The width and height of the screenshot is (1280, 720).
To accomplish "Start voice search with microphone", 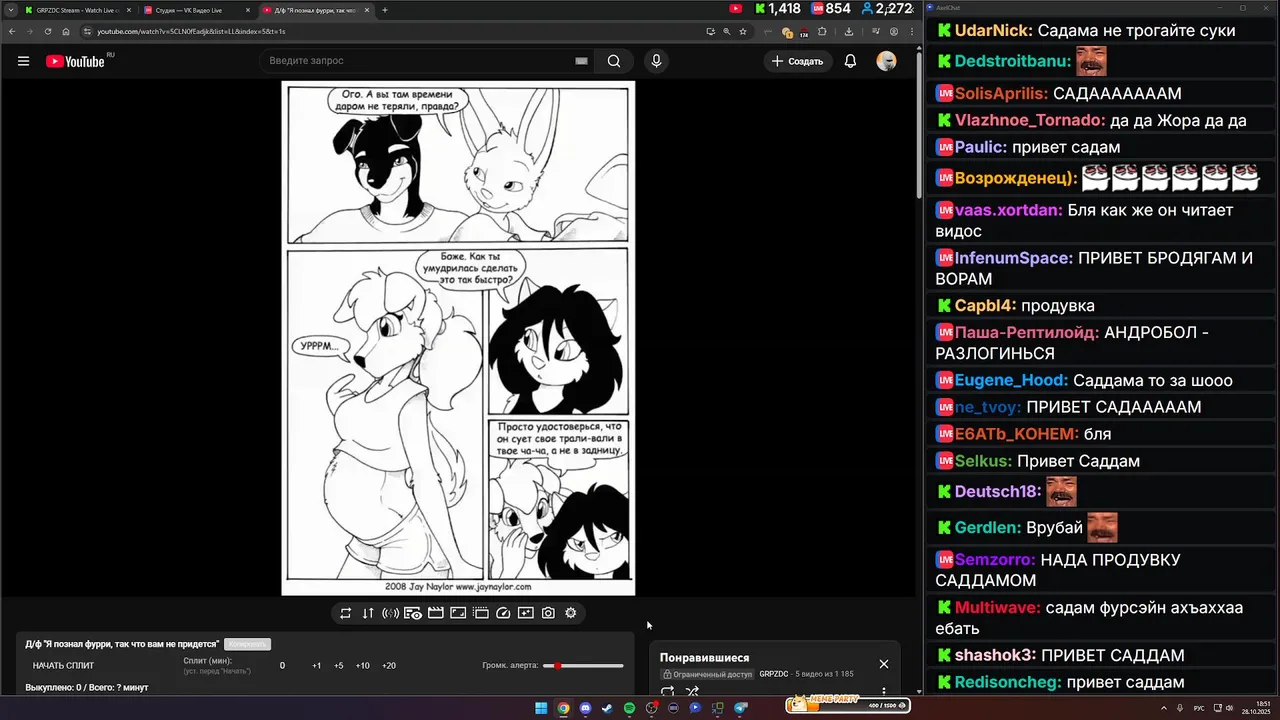I will click(656, 61).
